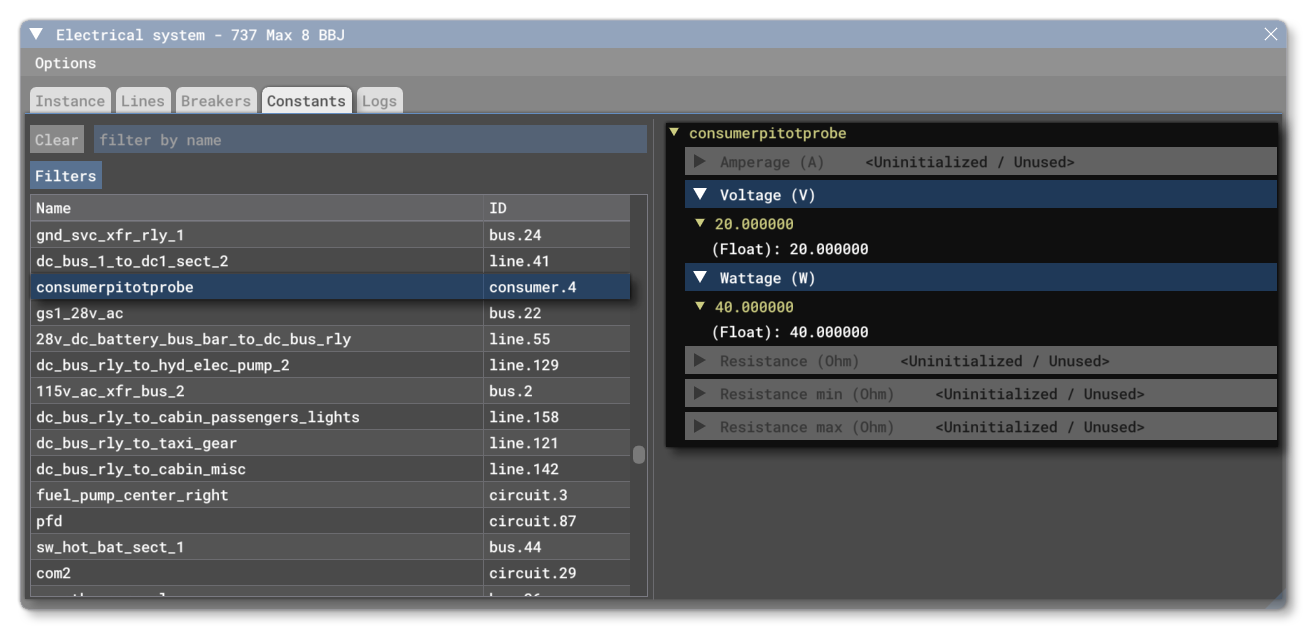Click the table scrollbar thumb
The height and width of the screenshot is (630, 1307).
click(637, 453)
